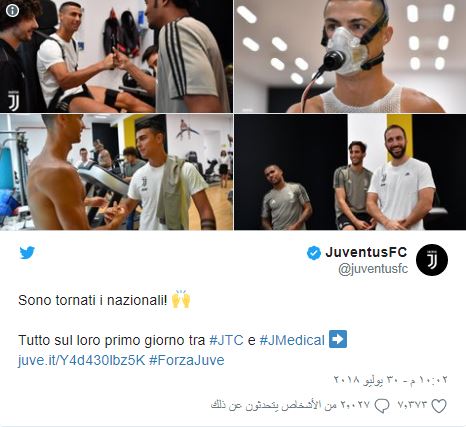Like the tweet with the heart icon

click(x=439, y=406)
